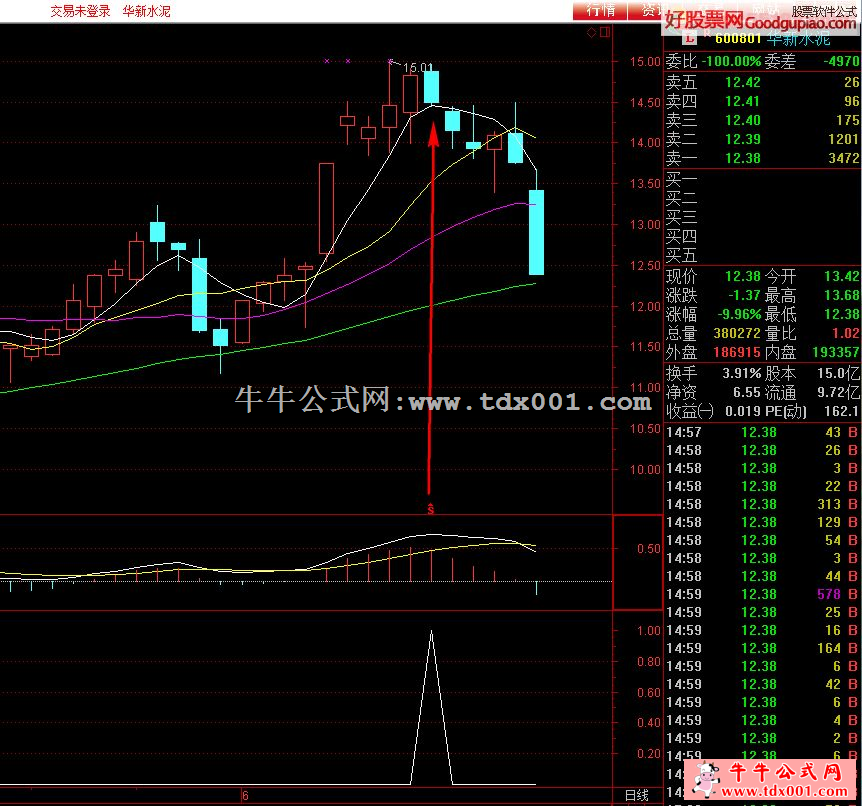Open the 行情 quotes tab
Image resolution: width=862 pixels, height=806 pixels.
(x=600, y=10)
